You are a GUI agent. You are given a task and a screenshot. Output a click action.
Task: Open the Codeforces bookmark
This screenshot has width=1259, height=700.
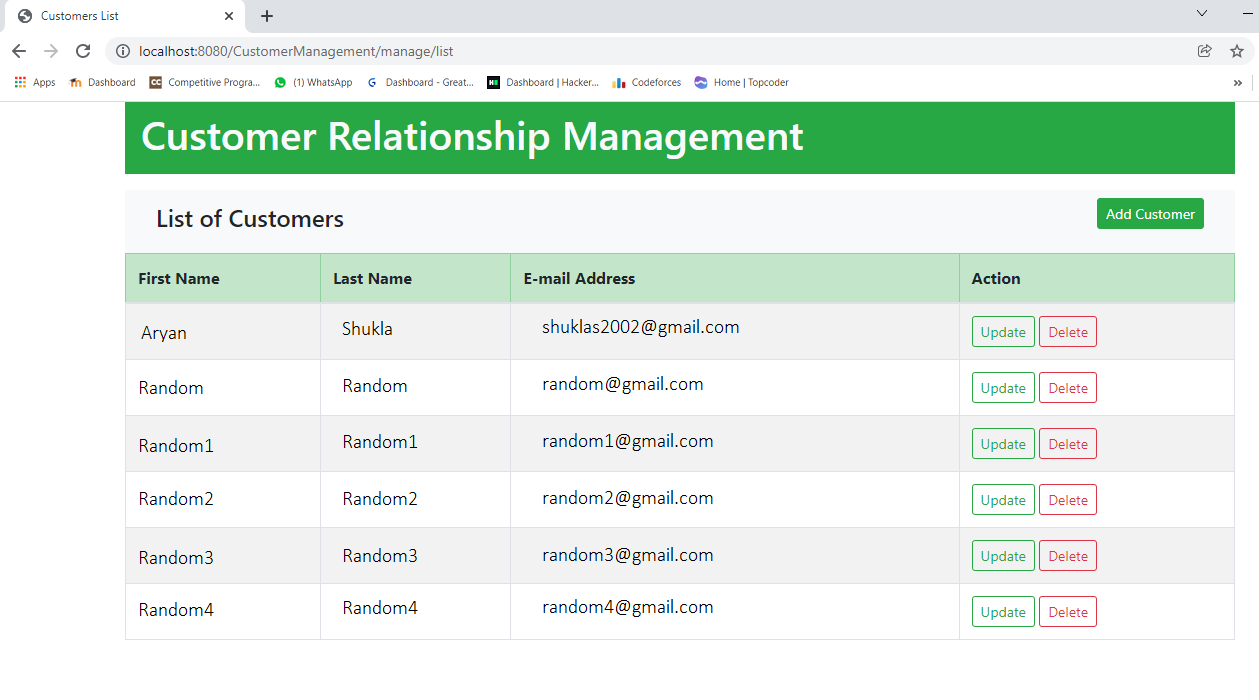point(646,82)
